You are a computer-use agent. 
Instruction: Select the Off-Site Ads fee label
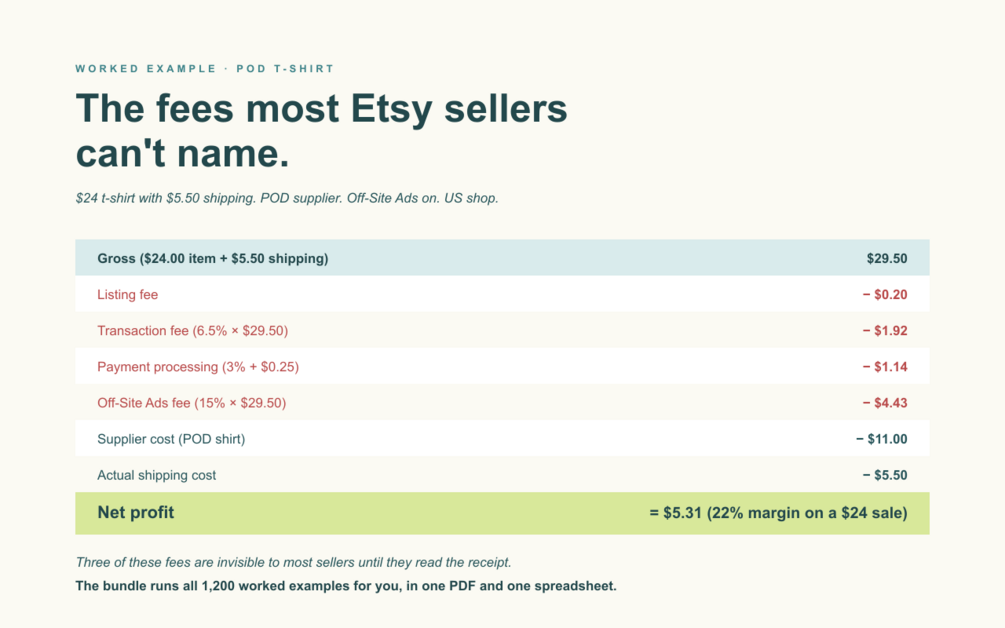[192, 403]
